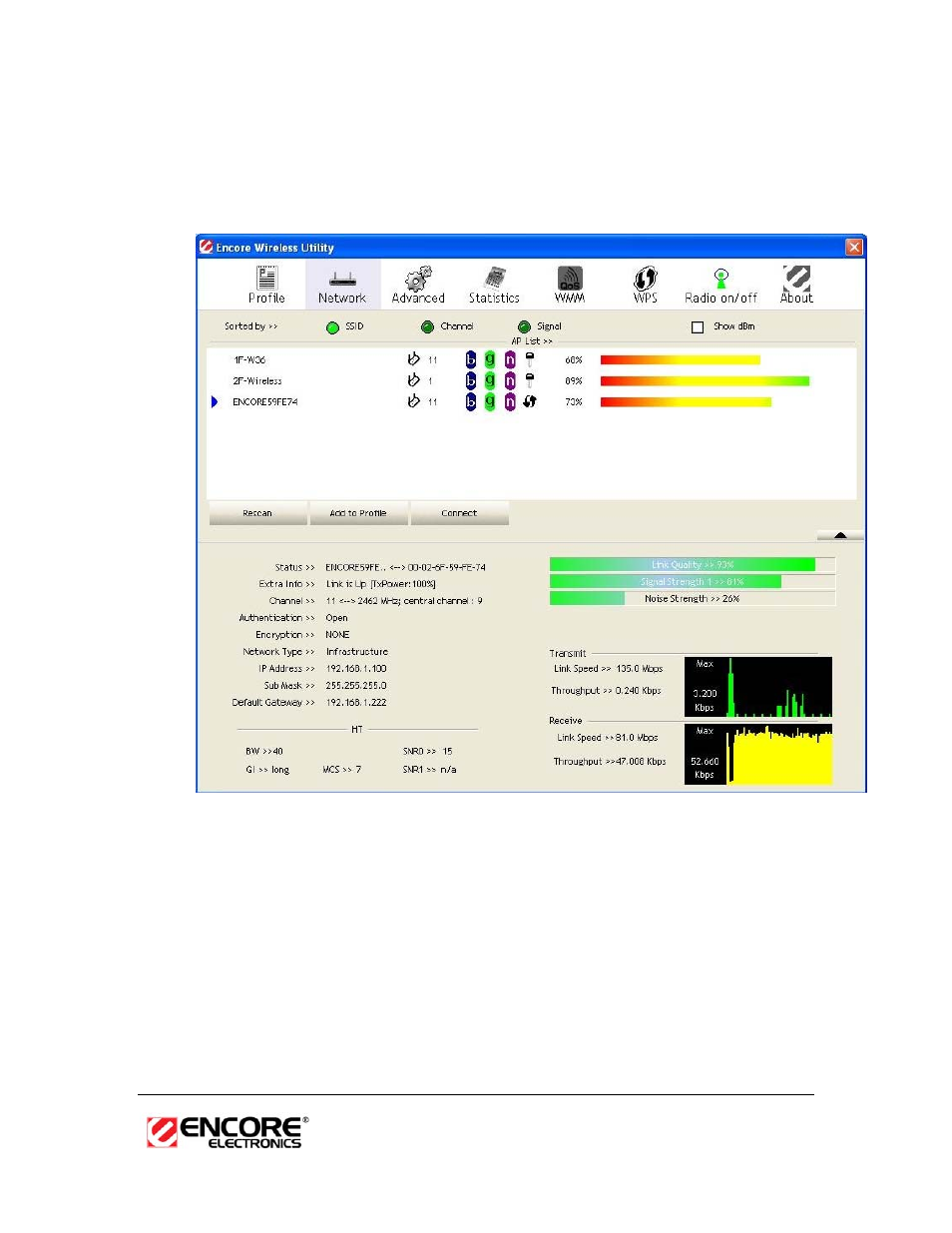Open the Advanced gears icon

pos(418,285)
